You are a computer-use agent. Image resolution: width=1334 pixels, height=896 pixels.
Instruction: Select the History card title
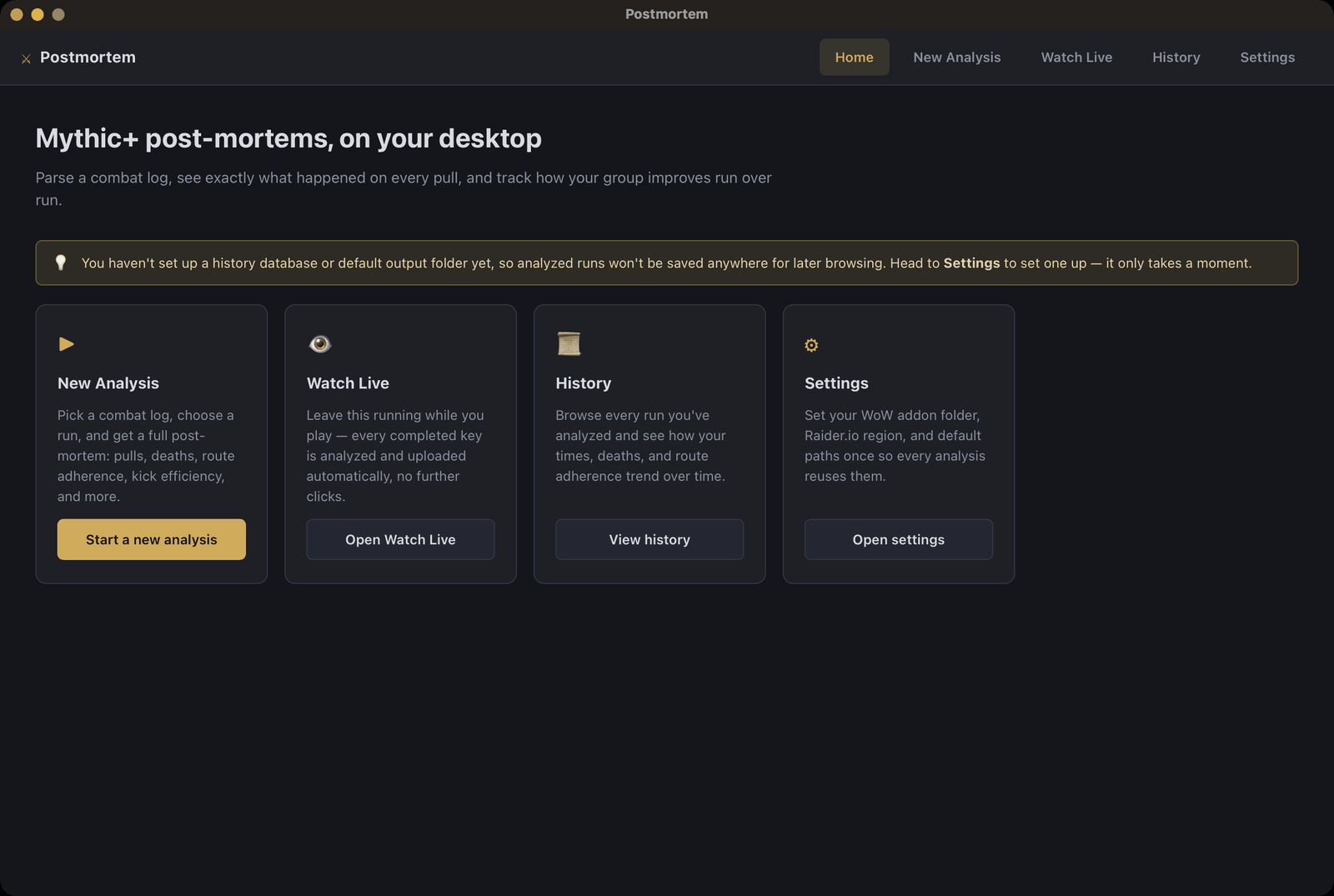tap(583, 383)
